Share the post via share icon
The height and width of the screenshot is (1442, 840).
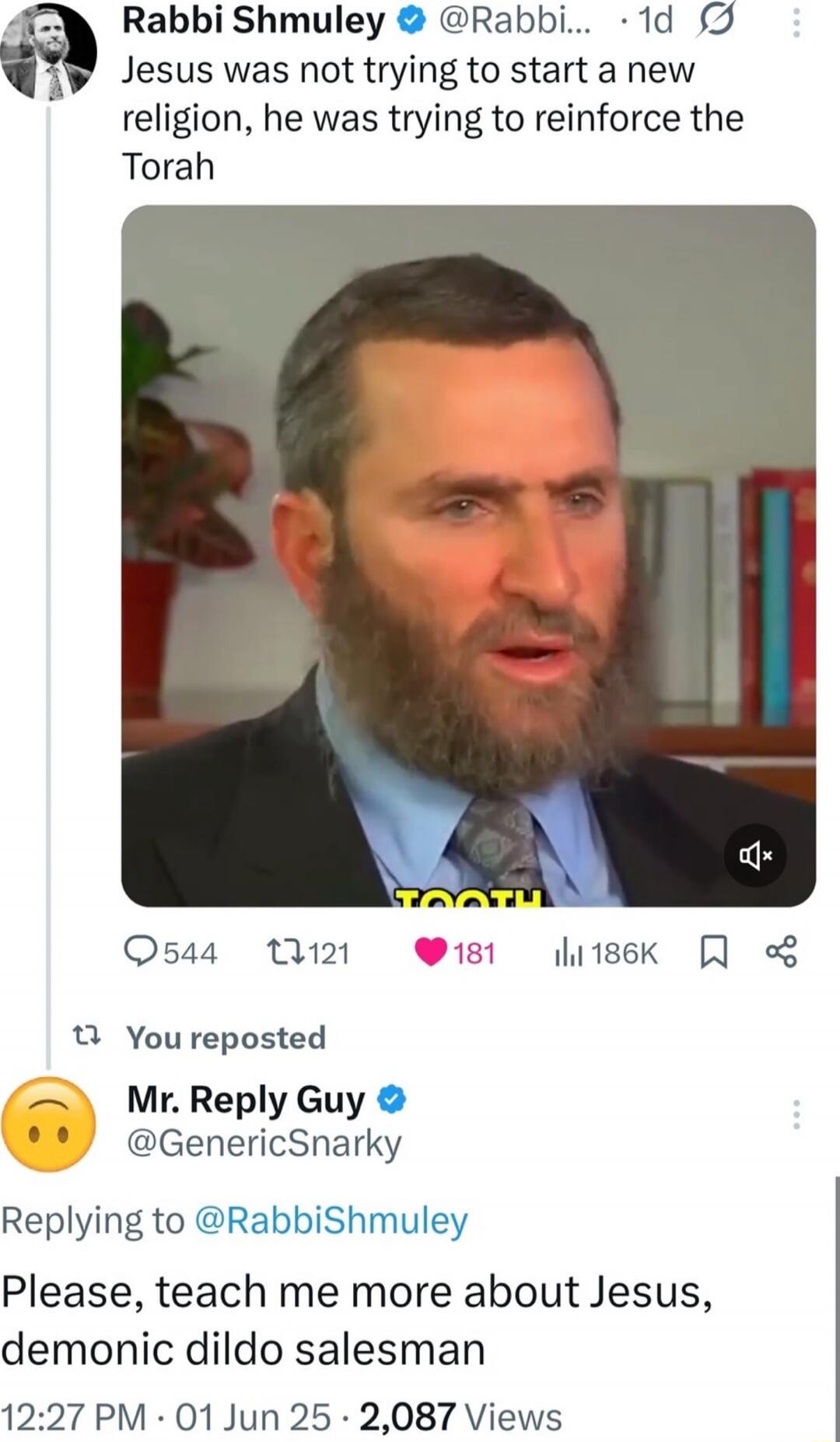coord(781,952)
